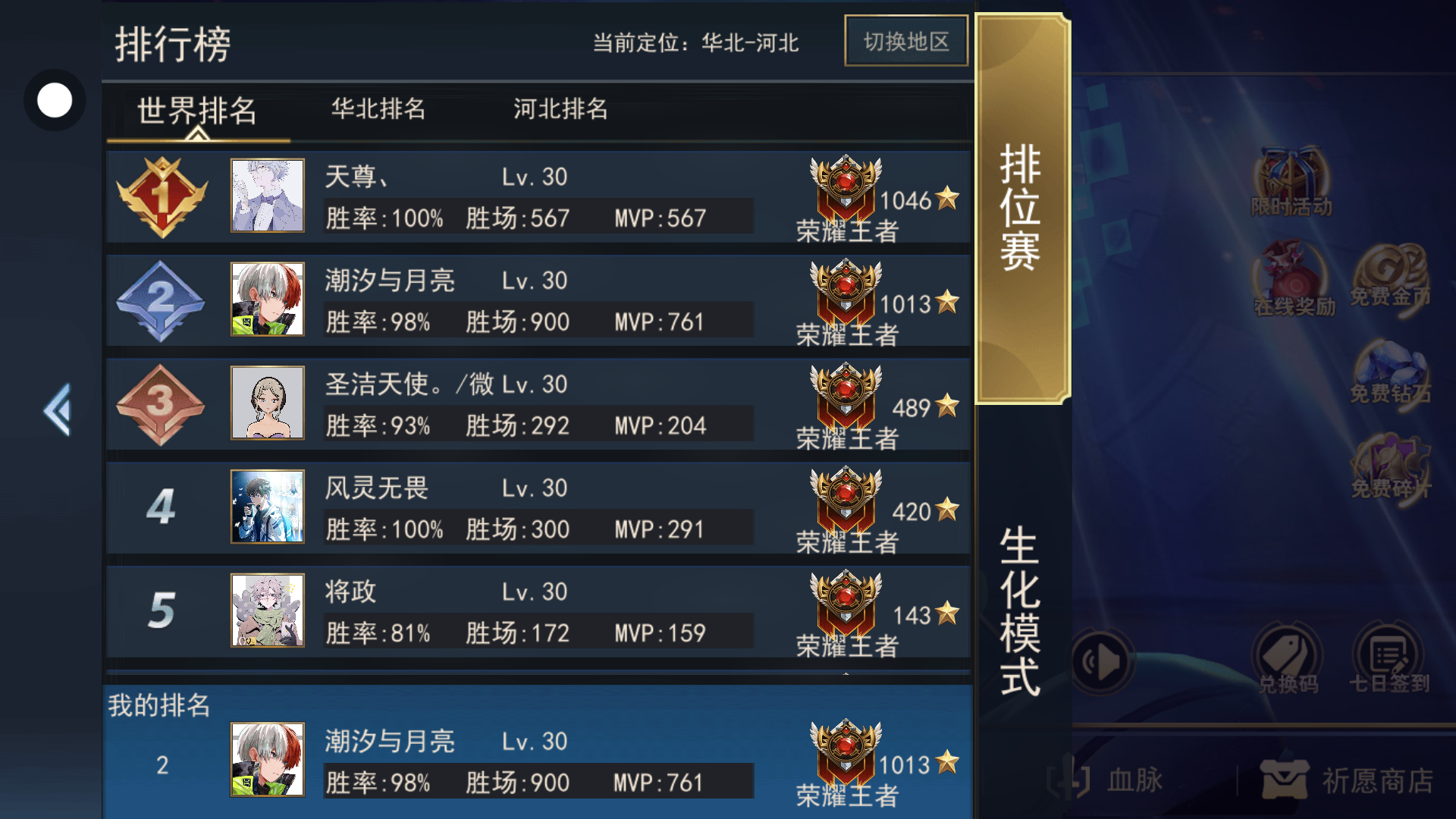Viewport: 1456px width, 819px height.
Task: Select the 世界排名 tab
Action: point(197,111)
